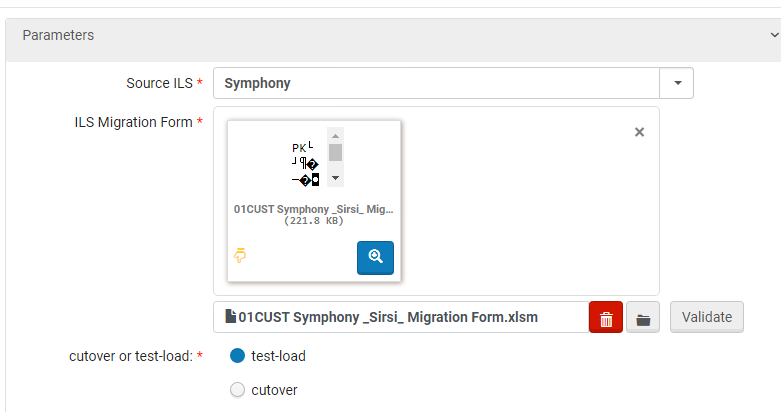Click the Migration Form.xlsm filename field
The width and height of the screenshot is (781, 412).
pos(400,318)
